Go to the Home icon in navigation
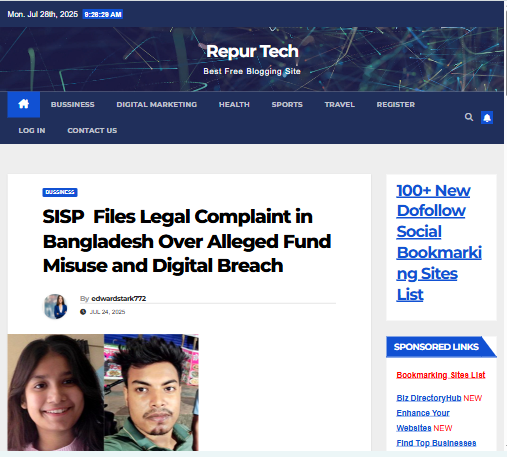This screenshot has width=507, height=457. [24, 105]
